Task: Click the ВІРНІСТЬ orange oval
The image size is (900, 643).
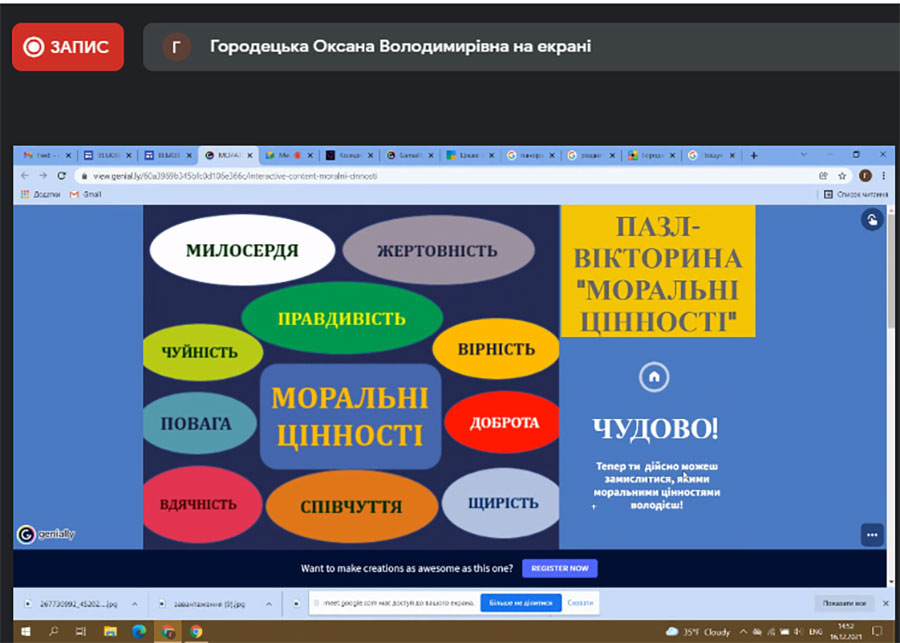Action: coord(496,349)
